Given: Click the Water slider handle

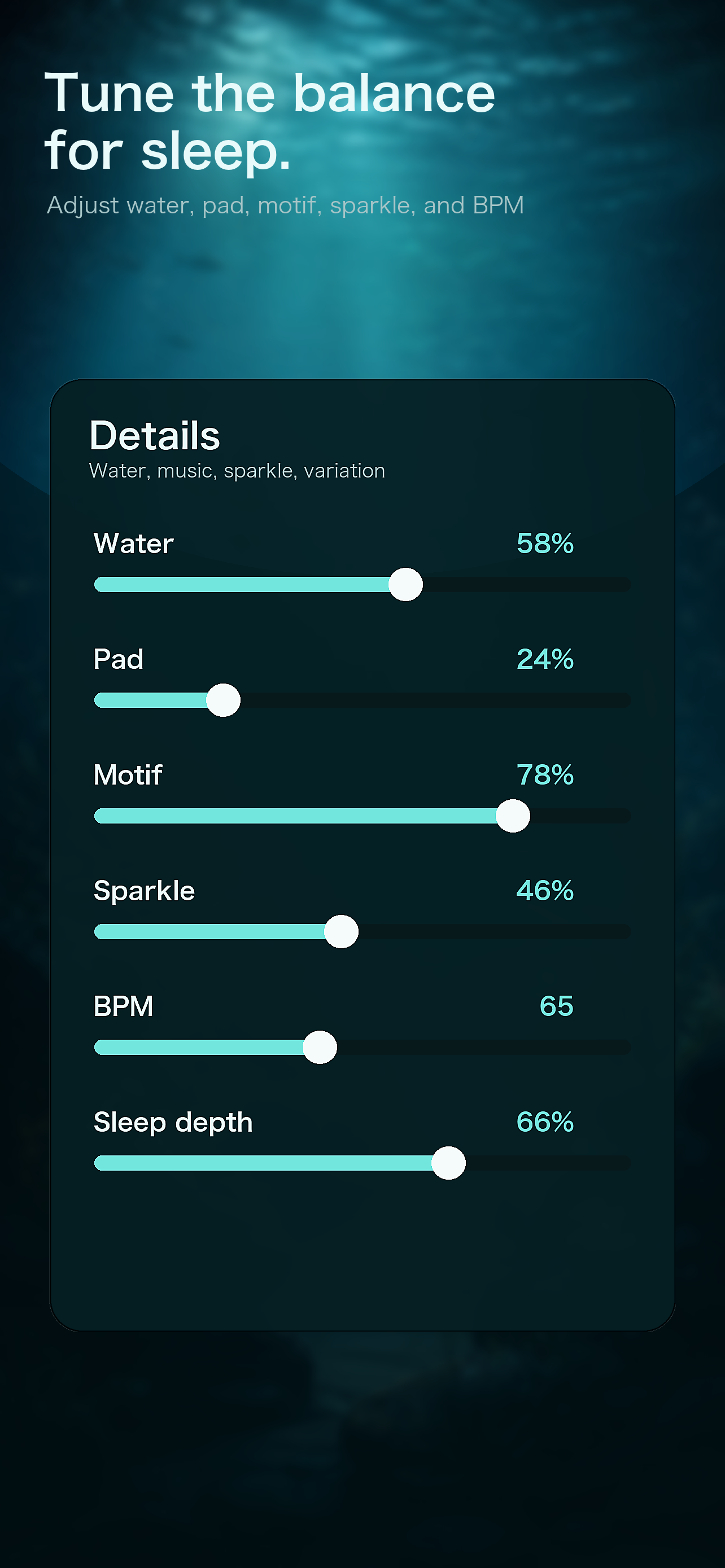Looking at the screenshot, I should coord(405,584).
